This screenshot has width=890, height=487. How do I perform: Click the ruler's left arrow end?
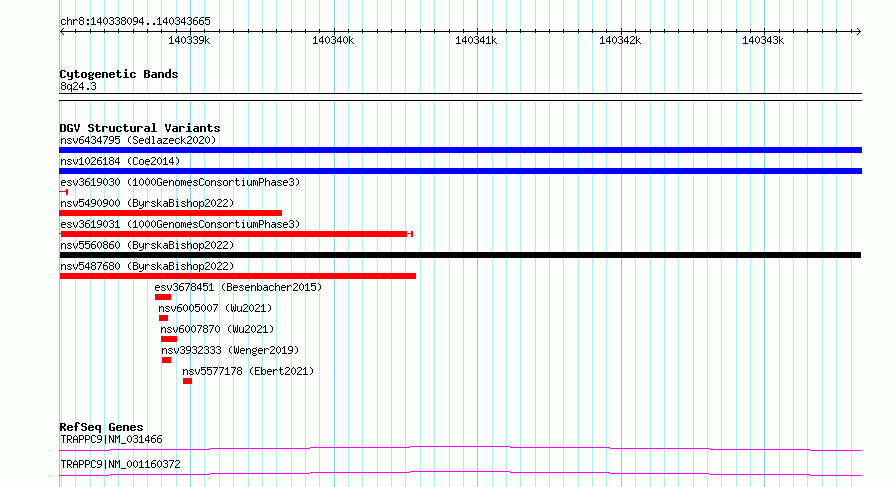[62, 32]
